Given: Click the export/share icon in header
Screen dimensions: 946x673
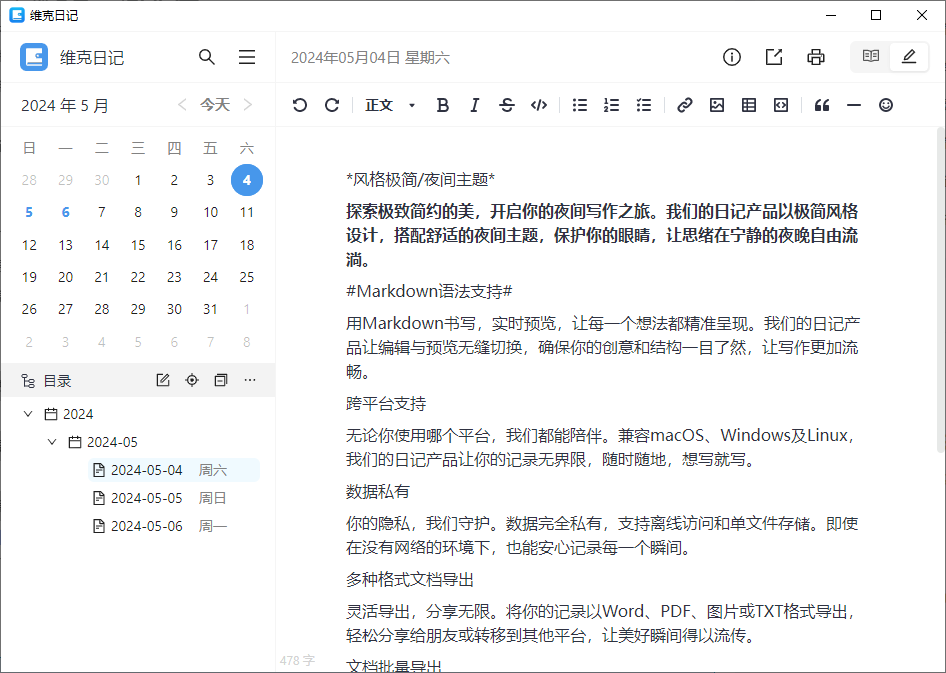Looking at the screenshot, I should tap(774, 57).
